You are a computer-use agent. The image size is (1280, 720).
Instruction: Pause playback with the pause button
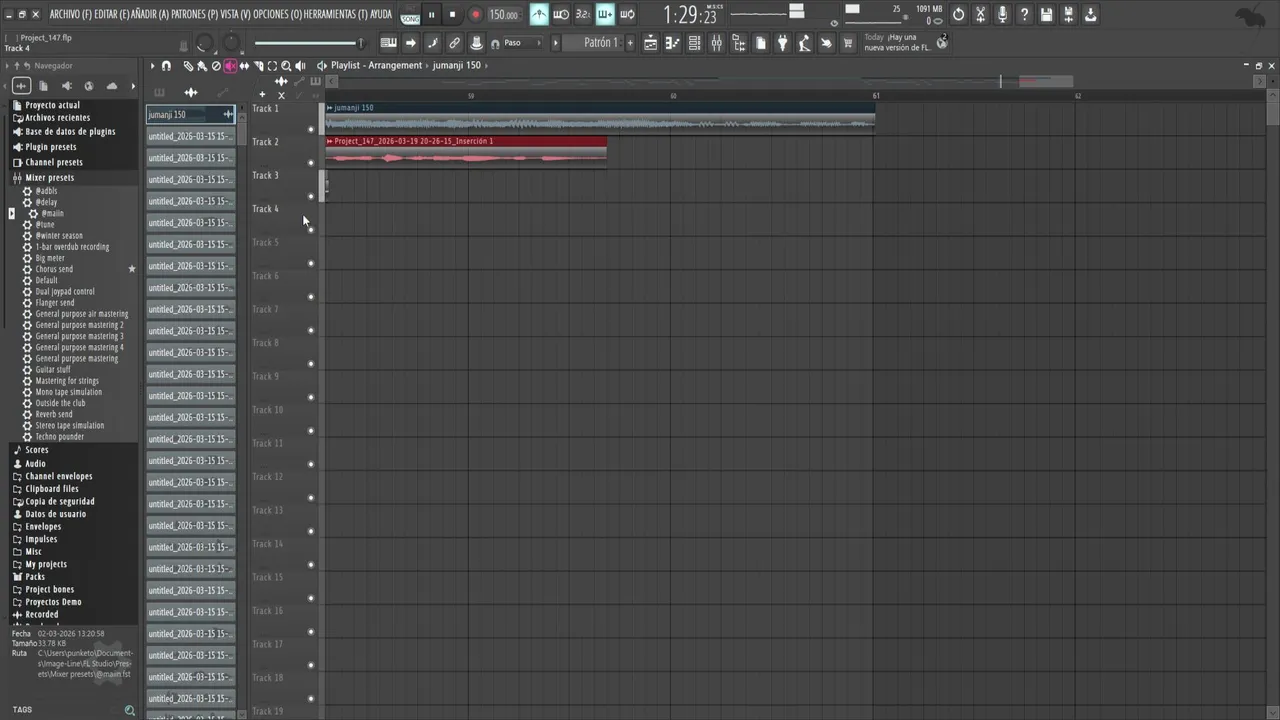pos(431,15)
